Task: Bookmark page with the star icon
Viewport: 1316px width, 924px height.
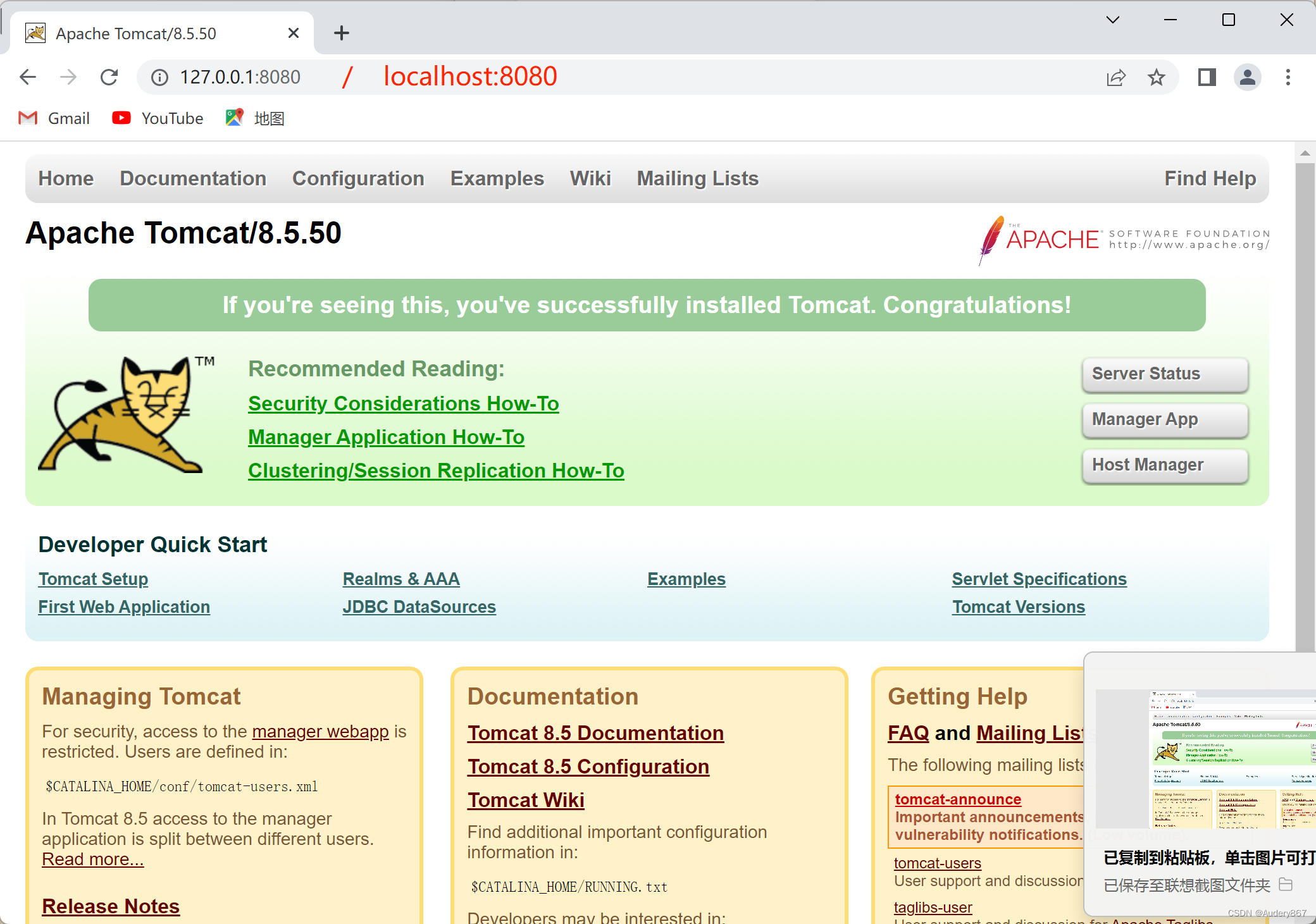Action: pos(1157,77)
